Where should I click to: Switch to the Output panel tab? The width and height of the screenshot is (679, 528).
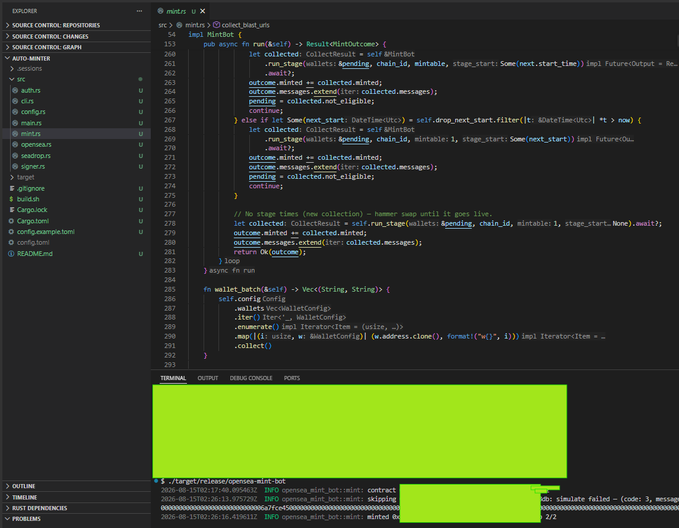click(208, 378)
